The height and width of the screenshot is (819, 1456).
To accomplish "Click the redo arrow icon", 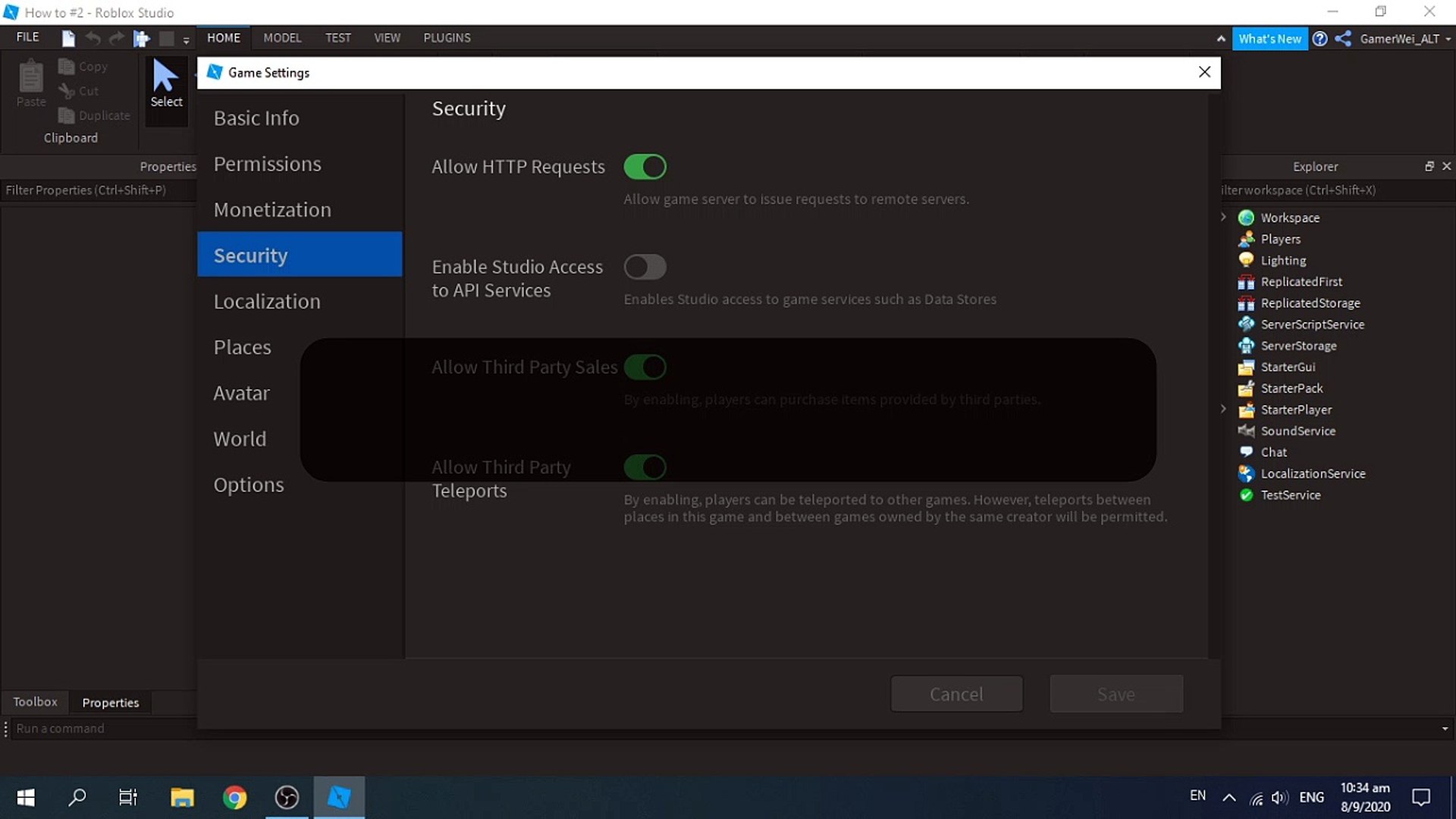I will (117, 38).
